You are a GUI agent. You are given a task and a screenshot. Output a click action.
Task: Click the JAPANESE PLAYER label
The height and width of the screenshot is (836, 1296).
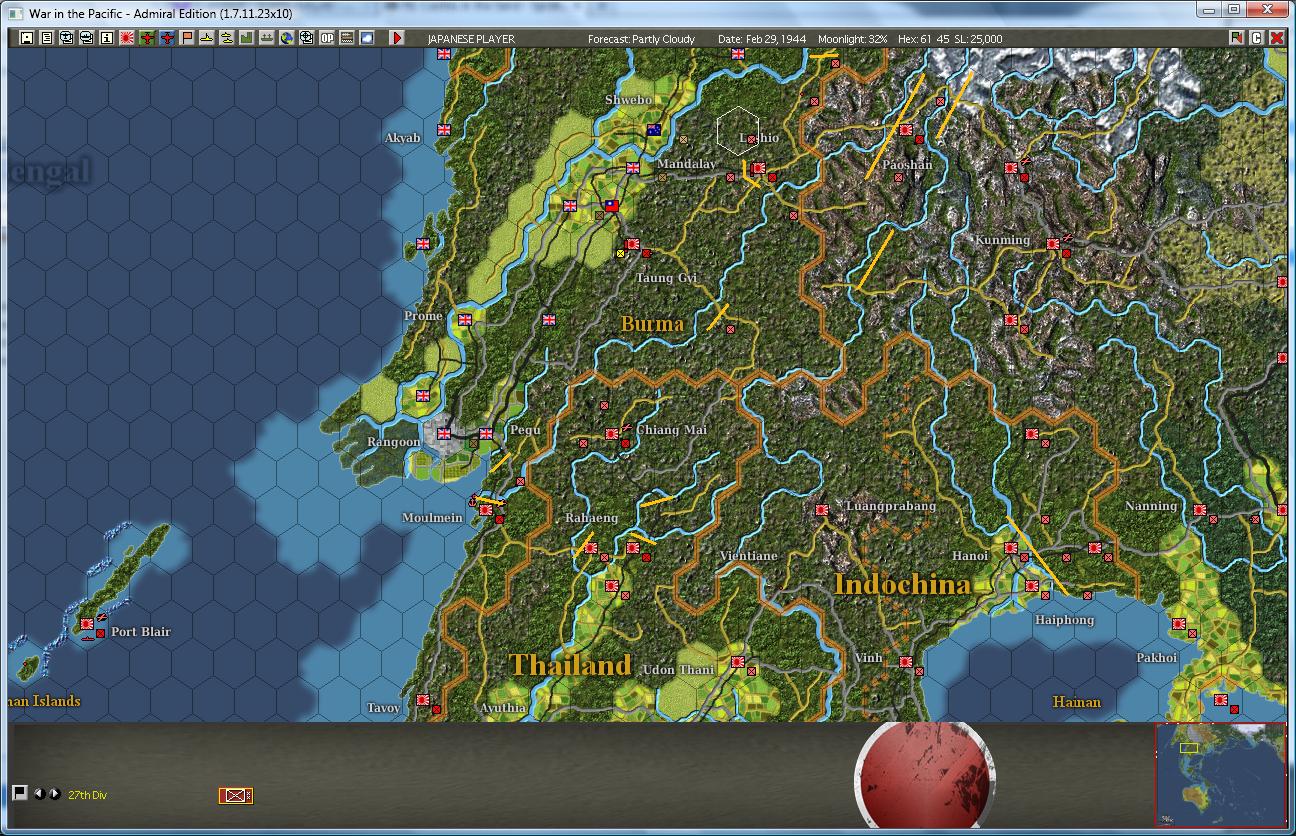(x=471, y=39)
